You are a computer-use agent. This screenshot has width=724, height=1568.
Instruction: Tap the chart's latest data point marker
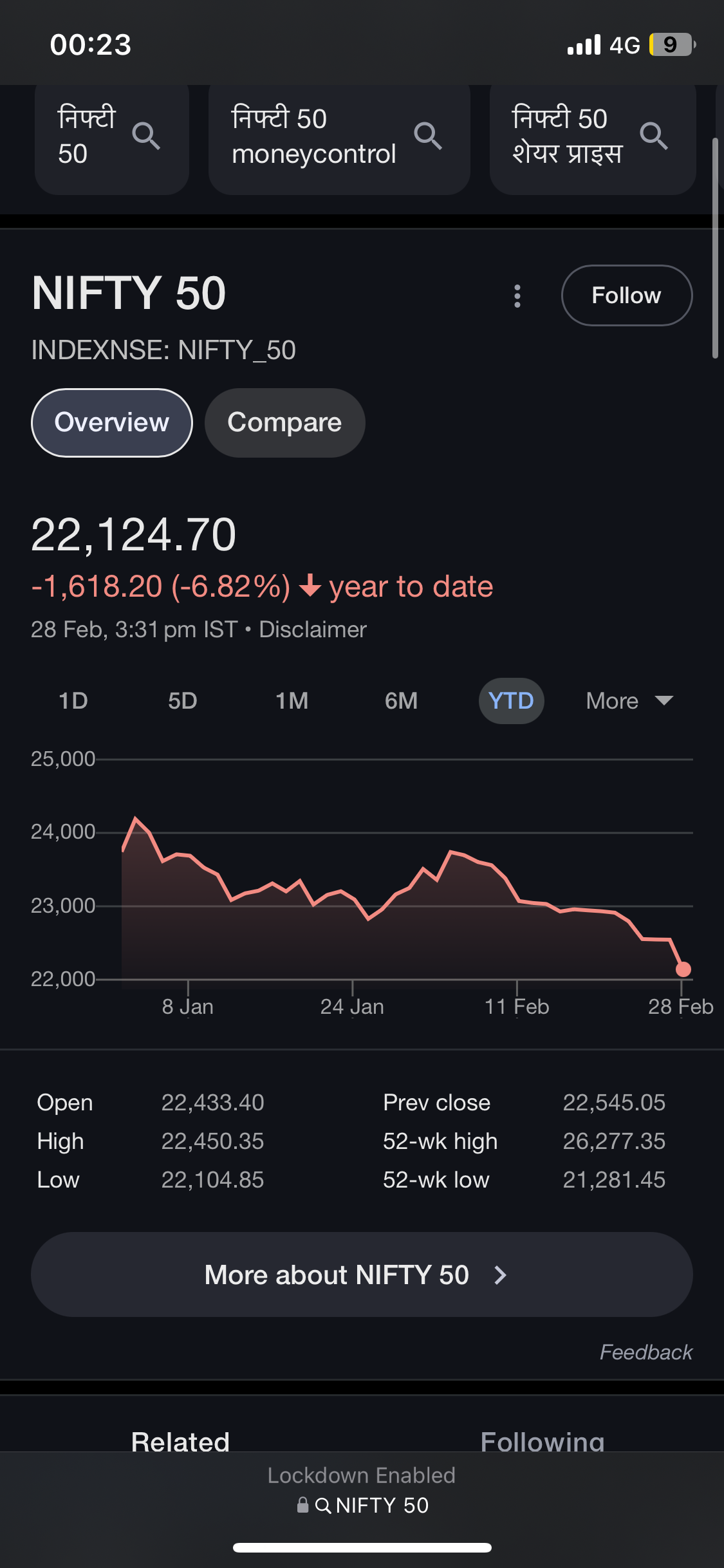click(683, 969)
